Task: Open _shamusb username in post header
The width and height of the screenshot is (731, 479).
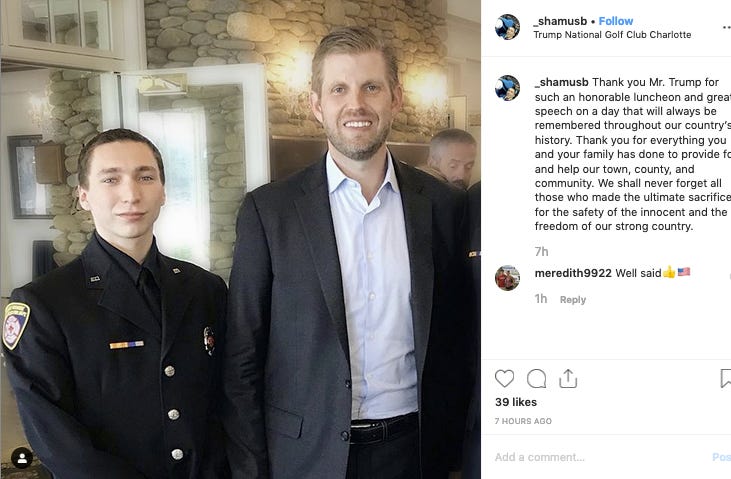Action: point(560,21)
